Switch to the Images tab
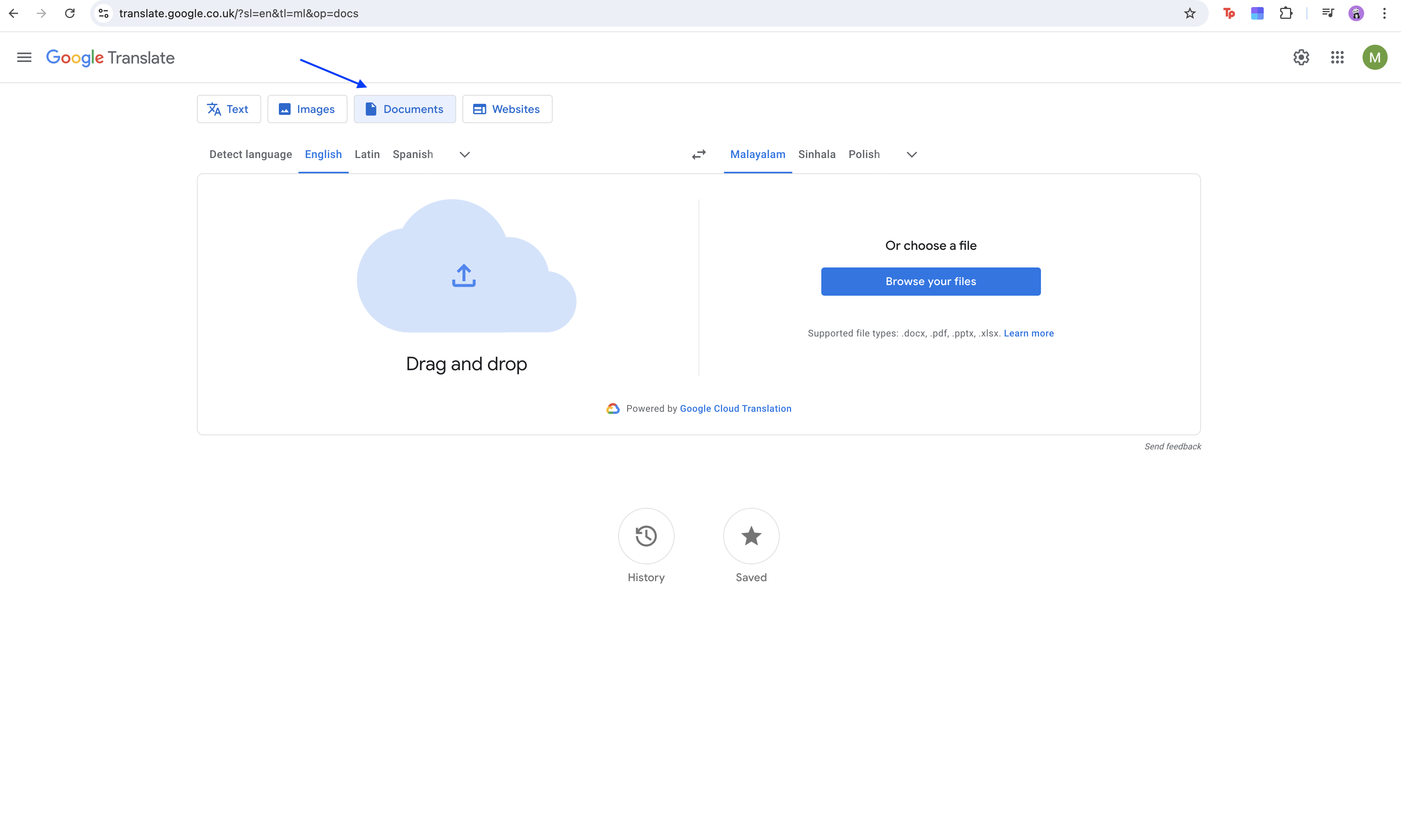Viewport: 1401px width, 840px height. point(307,109)
